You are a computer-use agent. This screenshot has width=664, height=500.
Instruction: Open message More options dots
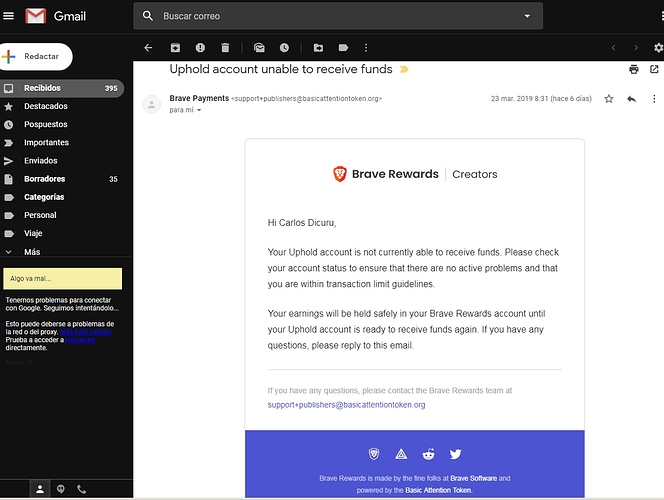tap(654, 99)
